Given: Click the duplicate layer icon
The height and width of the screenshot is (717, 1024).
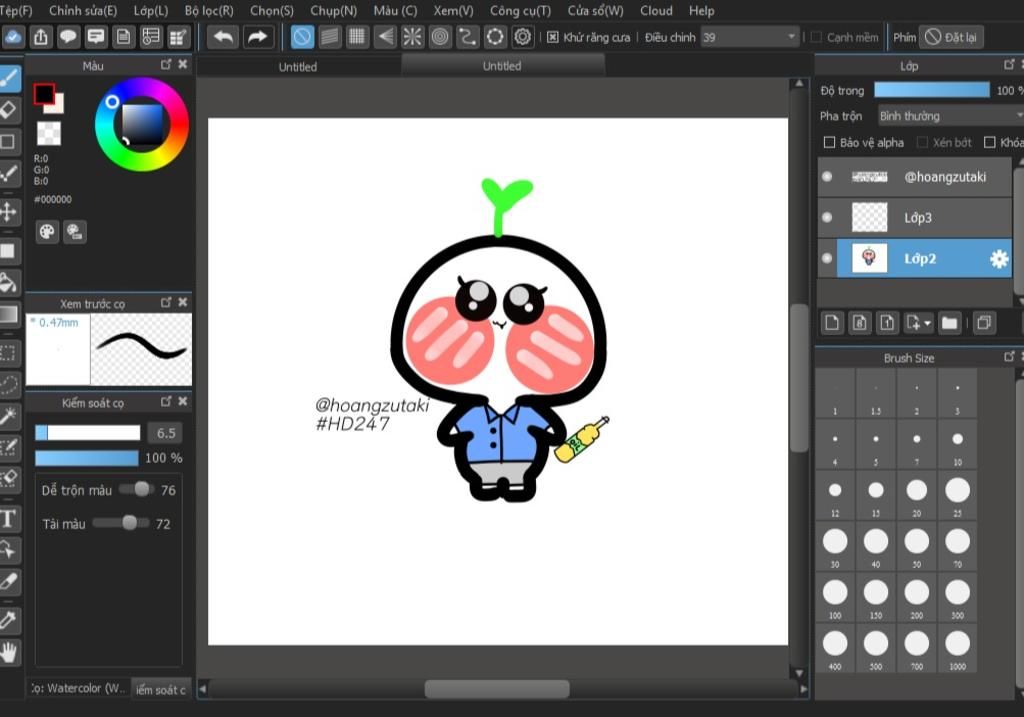Looking at the screenshot, I should (984, 323).
